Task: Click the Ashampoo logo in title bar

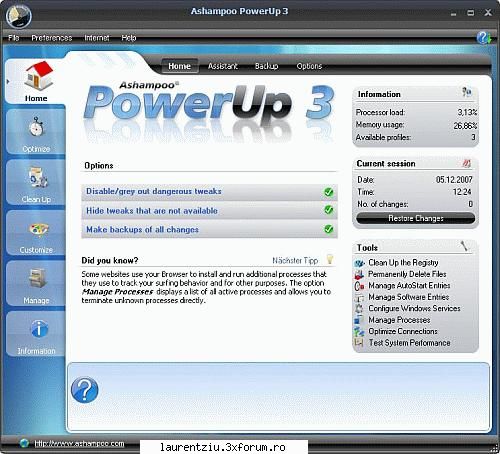Action: pyautogui.click(x=19, y=16)
